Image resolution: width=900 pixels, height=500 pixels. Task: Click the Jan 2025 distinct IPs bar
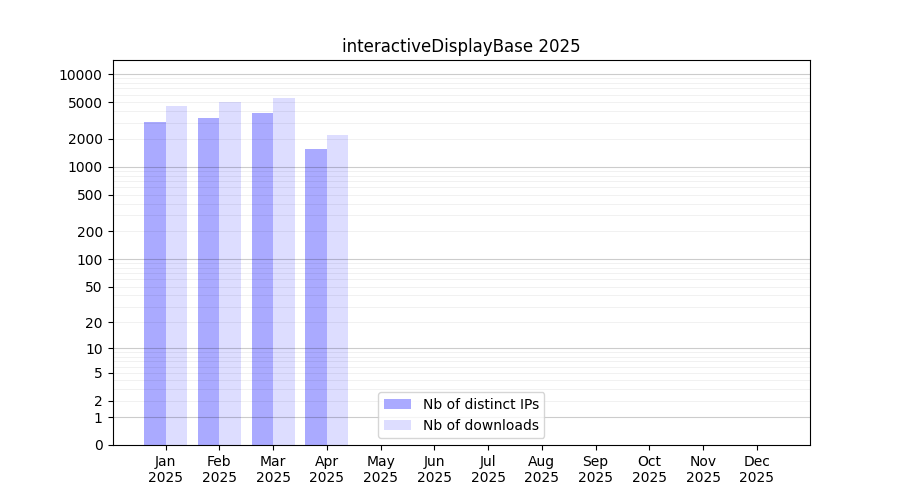pyautogui.click(x=155, y=283)
